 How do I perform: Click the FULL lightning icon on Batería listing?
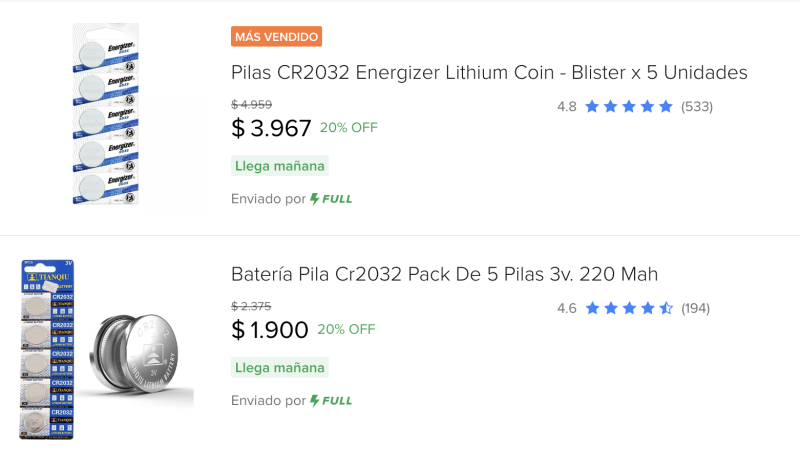click(315, 400)
